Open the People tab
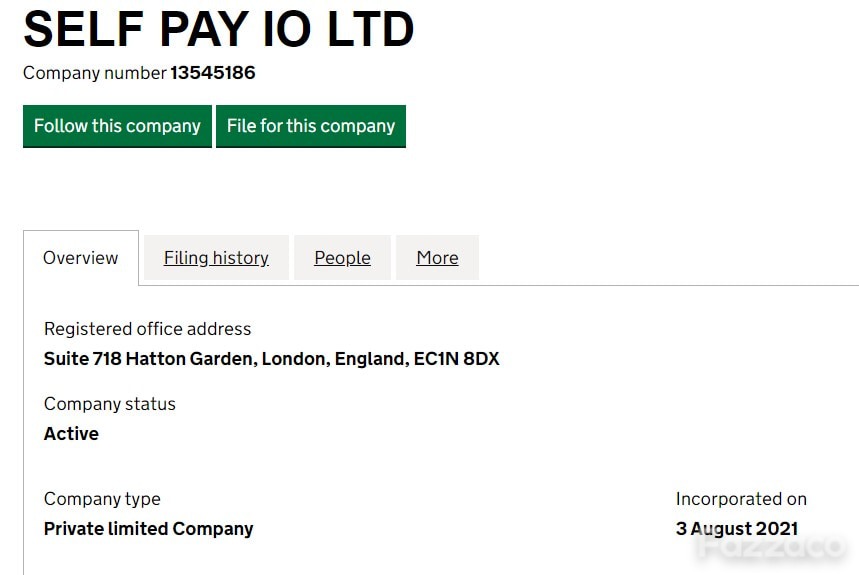Viewport: 859px width, 575px height. (342, 258)
